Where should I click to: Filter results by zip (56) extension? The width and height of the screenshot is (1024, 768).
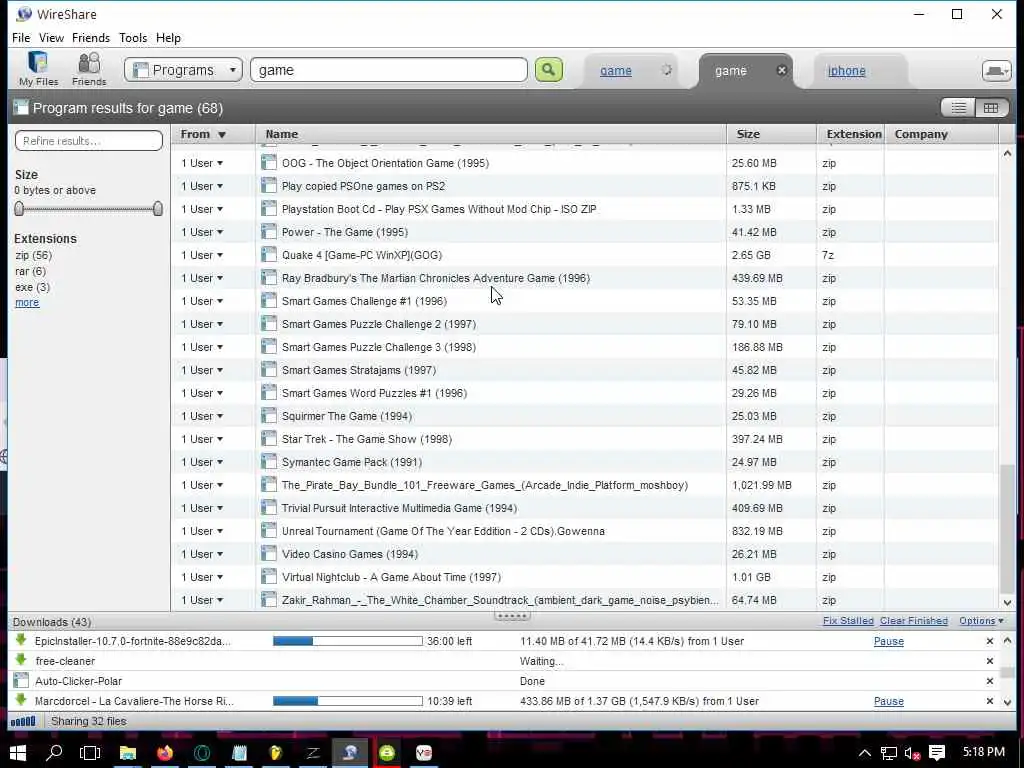pos(33,255)
